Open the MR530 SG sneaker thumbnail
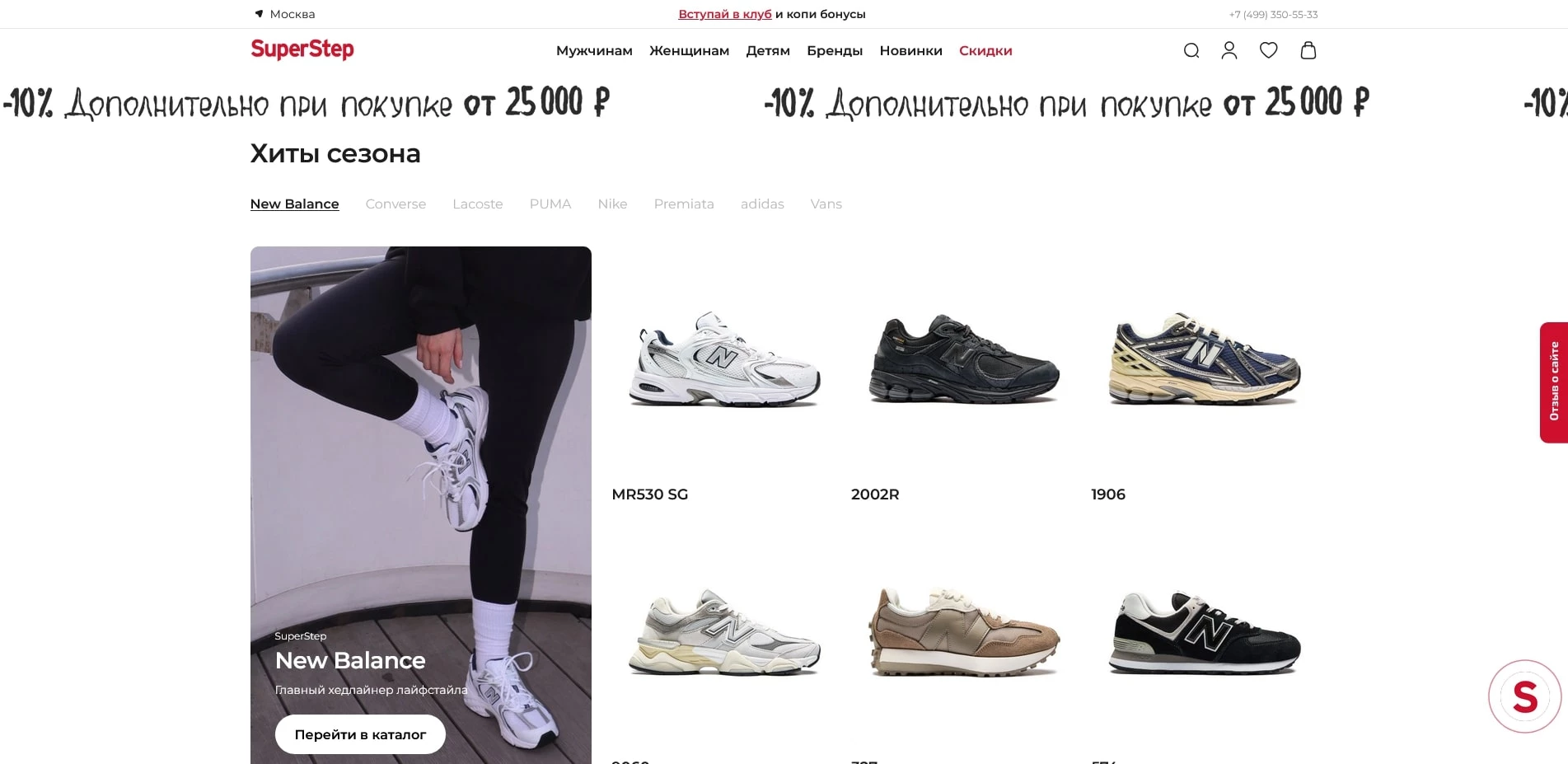This screenshot has height=764, width=1568. [724, 359]
